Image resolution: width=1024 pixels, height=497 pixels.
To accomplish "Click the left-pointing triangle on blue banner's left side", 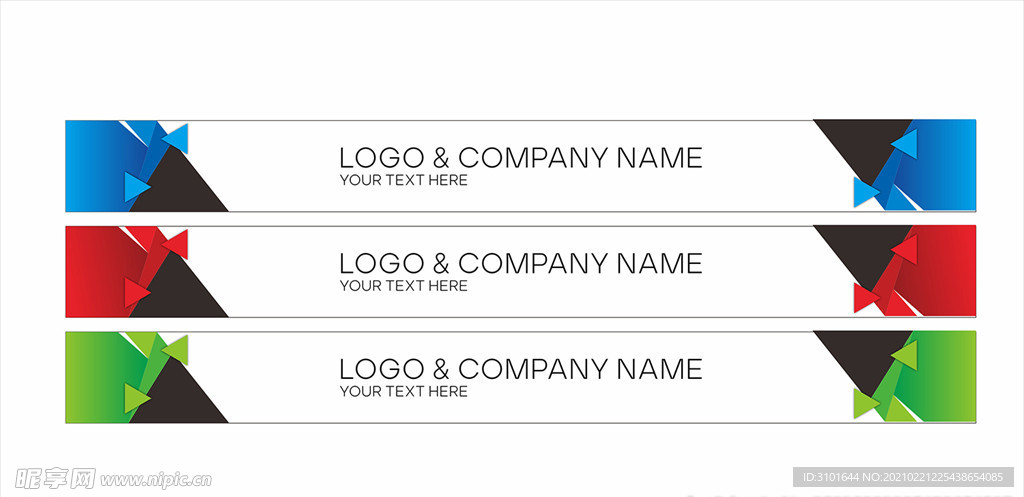I will [x=178, y=138].
